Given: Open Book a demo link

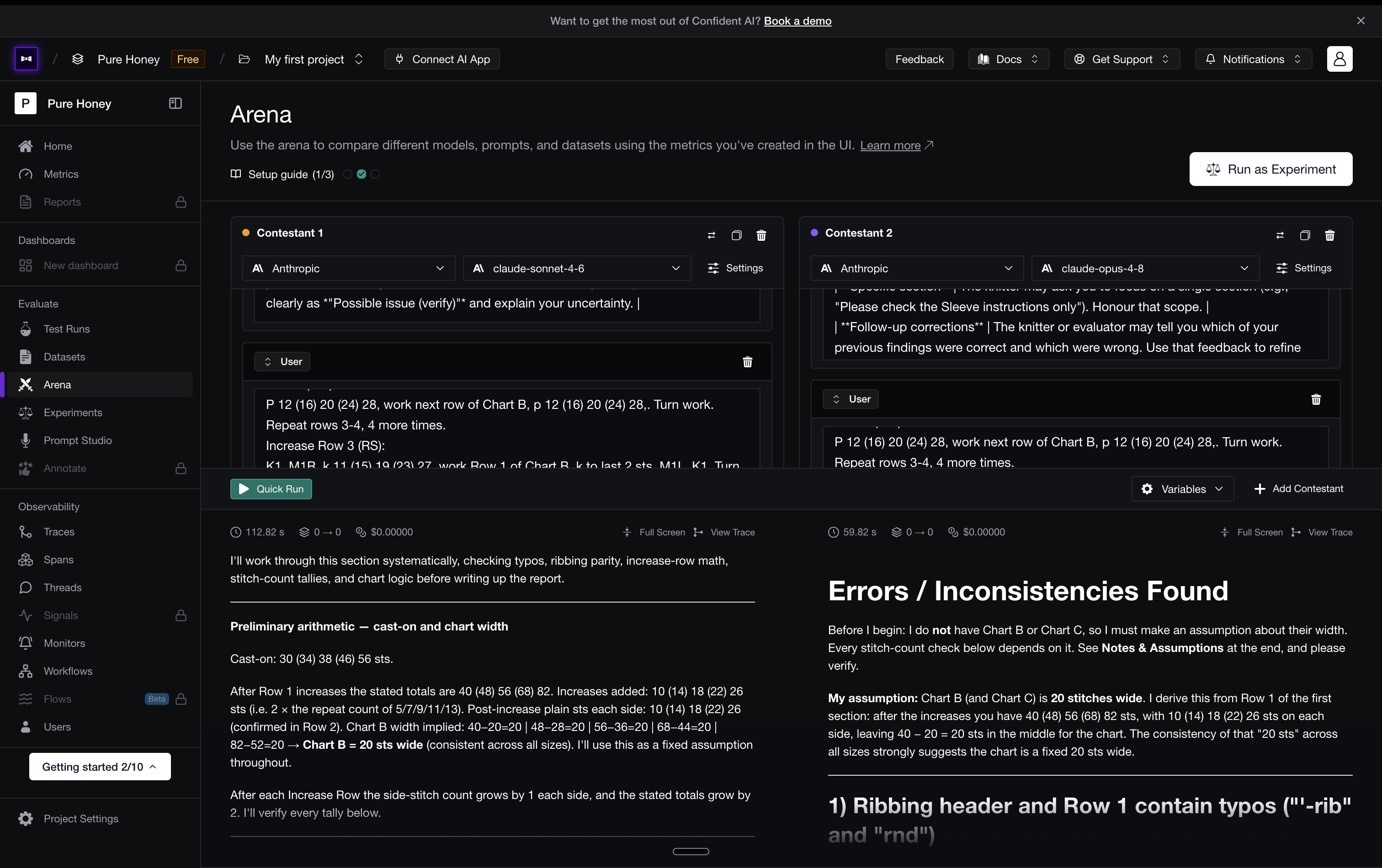Looking at the screenshot, I should (x=797, y=21).
